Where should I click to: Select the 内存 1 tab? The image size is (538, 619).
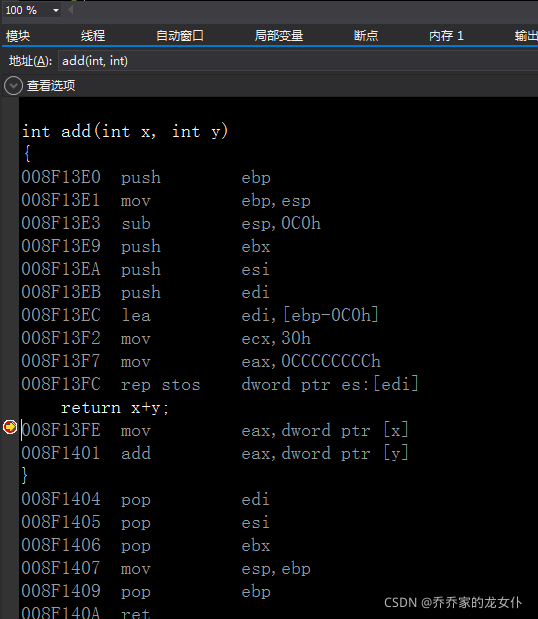click(446, 36)
